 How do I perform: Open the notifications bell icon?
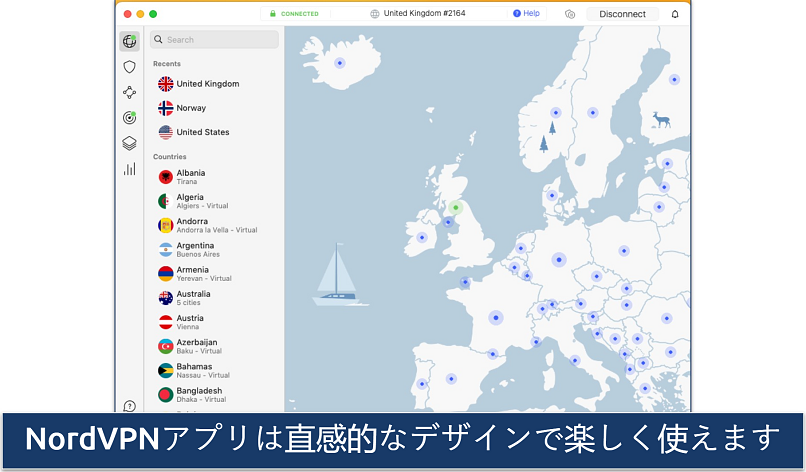[x=674, y=14]
